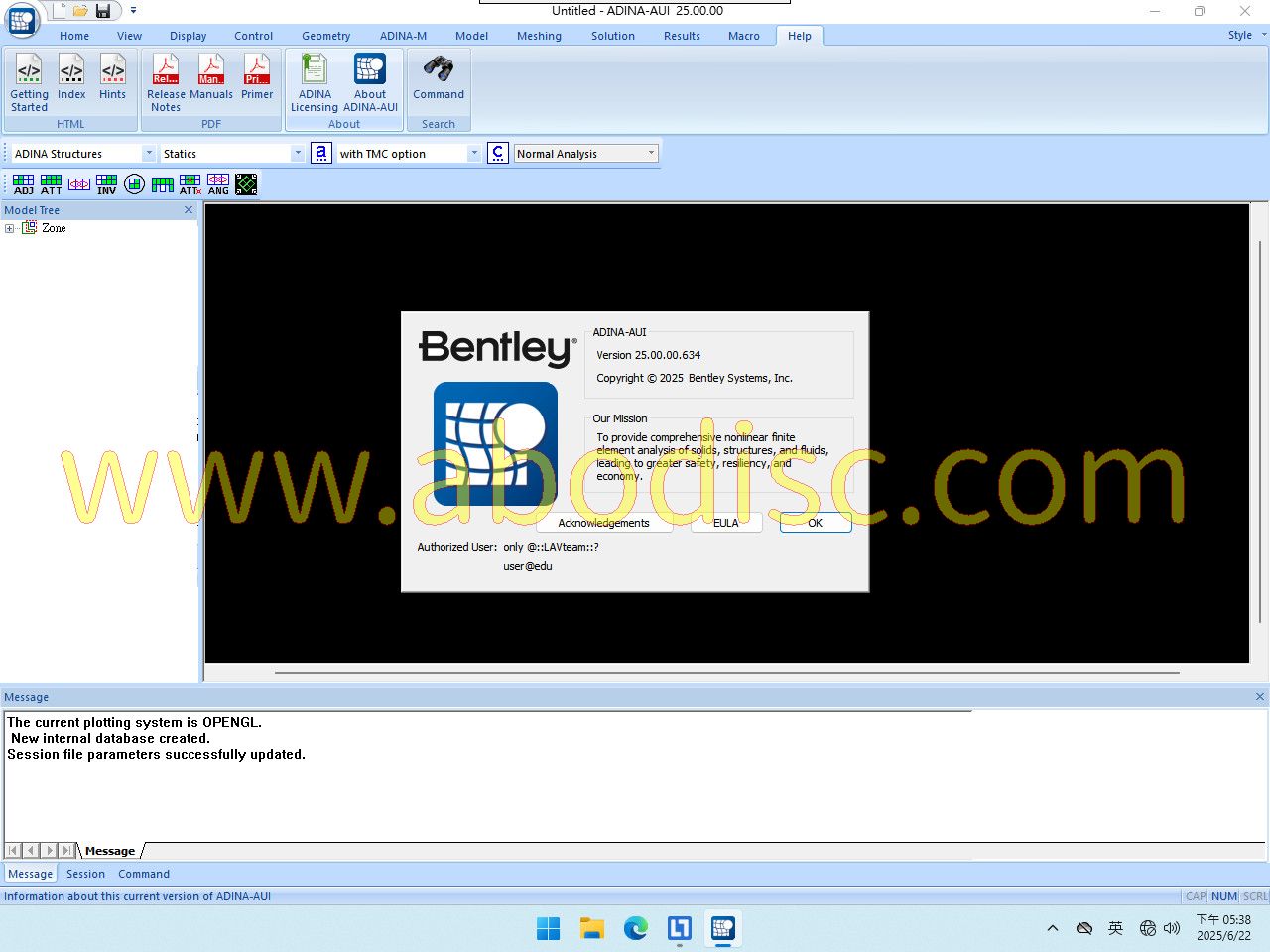Image resolution: width=1270 pixels, height=952 pixels.
Task: Open the Release Notes PDF
Action: 166,83
